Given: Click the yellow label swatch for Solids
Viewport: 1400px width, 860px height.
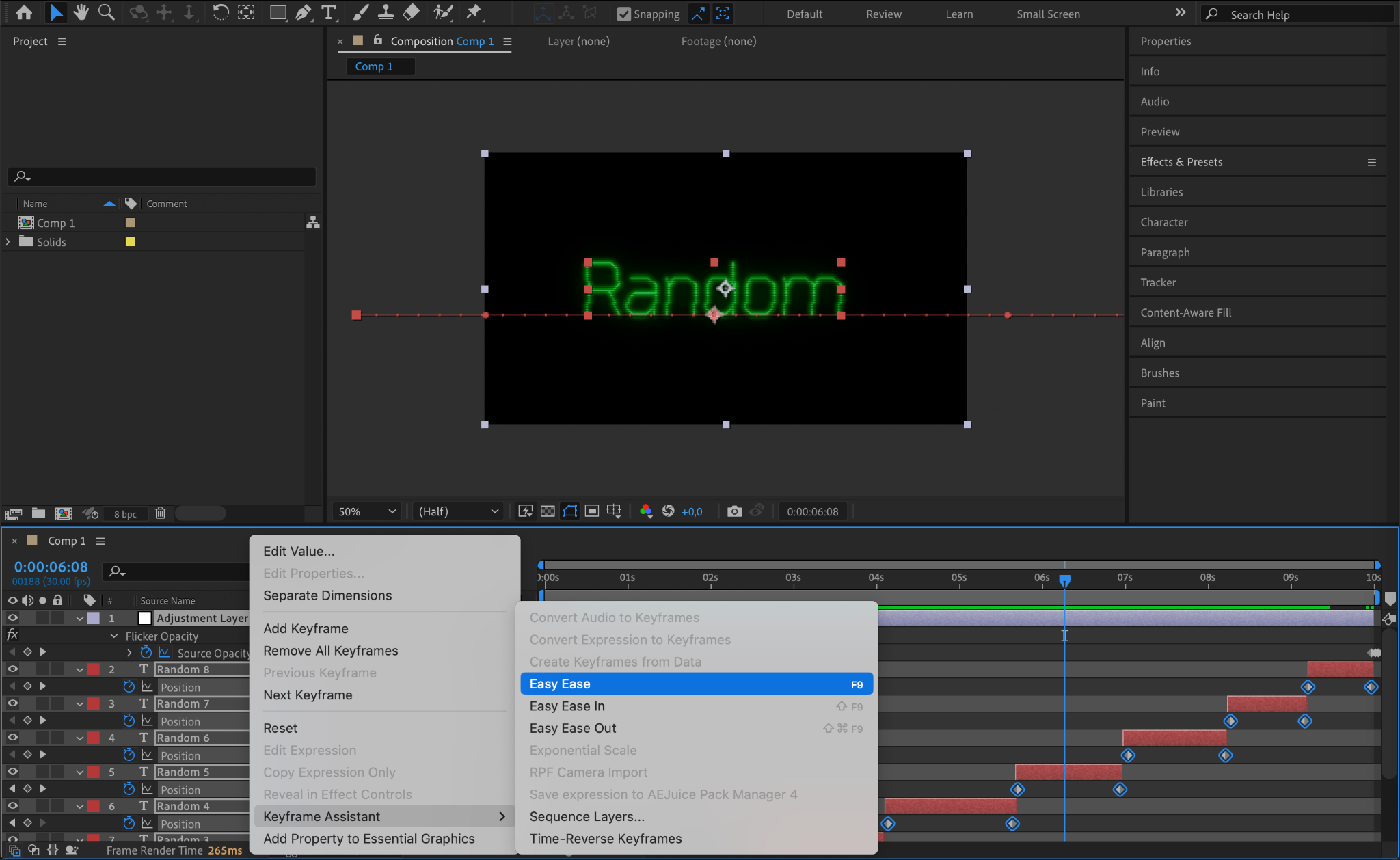Looking at the screenshot, I should 130,242.
